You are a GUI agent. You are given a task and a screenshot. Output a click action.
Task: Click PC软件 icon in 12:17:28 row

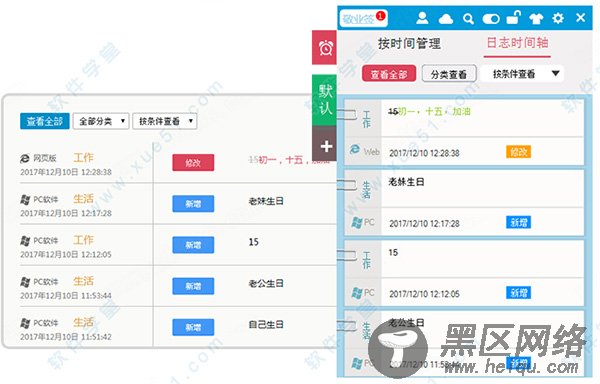coord(25,199)
